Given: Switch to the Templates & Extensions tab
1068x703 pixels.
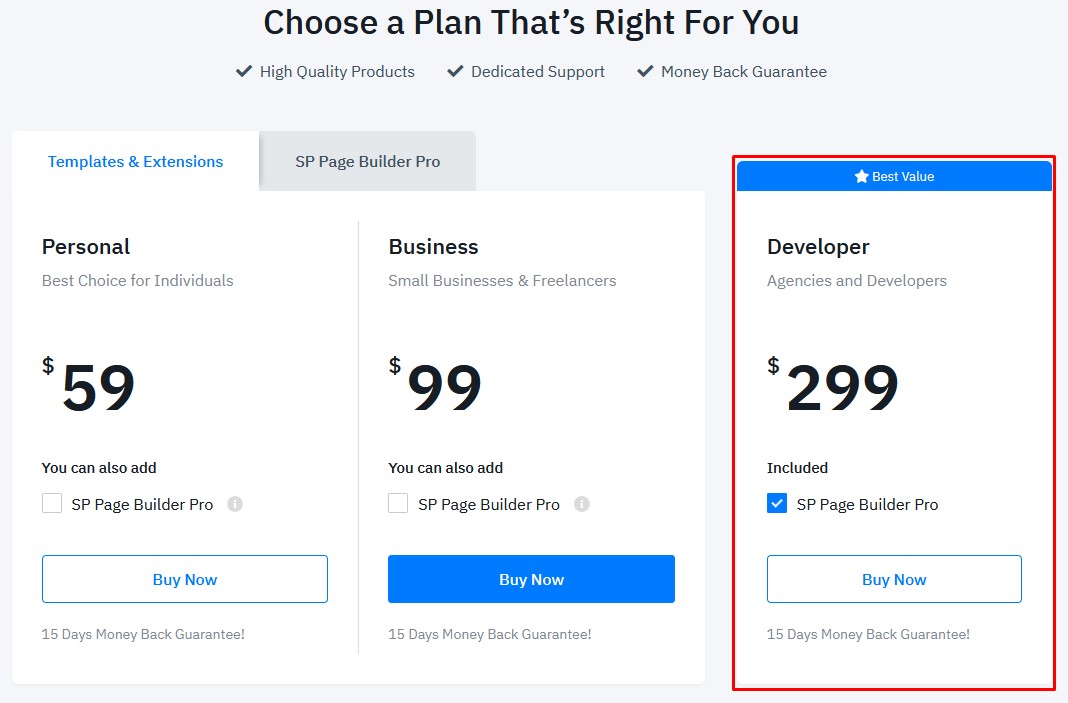Looking at the screenshot, I should 135,161.
